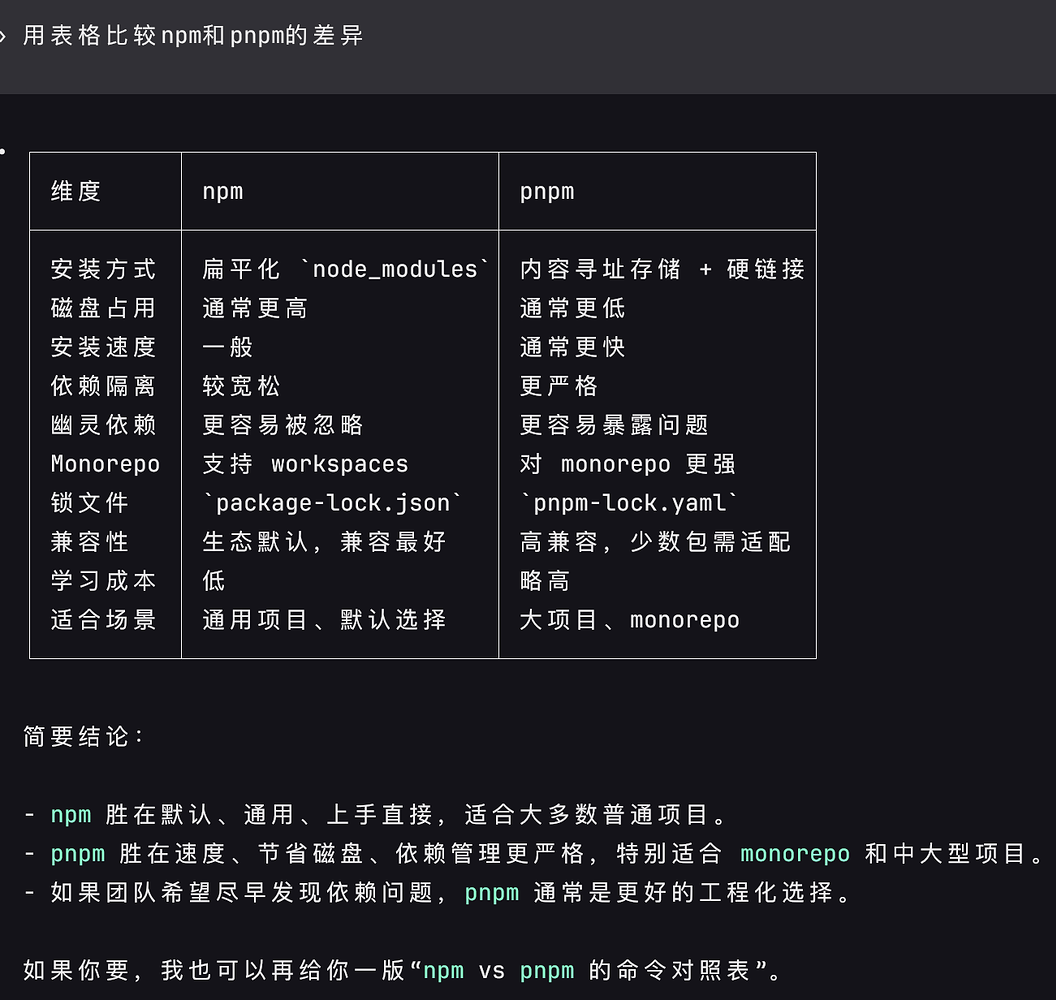Click cell "低" in npm column
Screen dimensions: 1056x1000
[213, 581]
